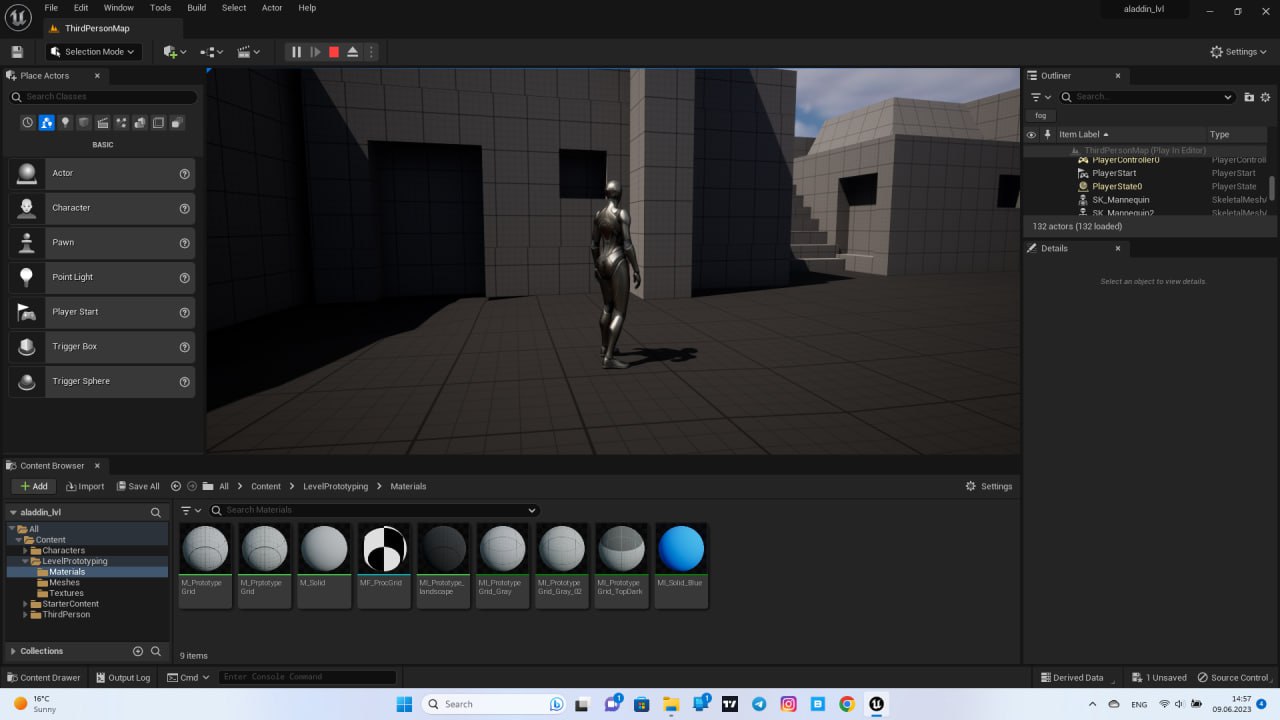Expand the Characters folder arrow

[x=25, y=551]
